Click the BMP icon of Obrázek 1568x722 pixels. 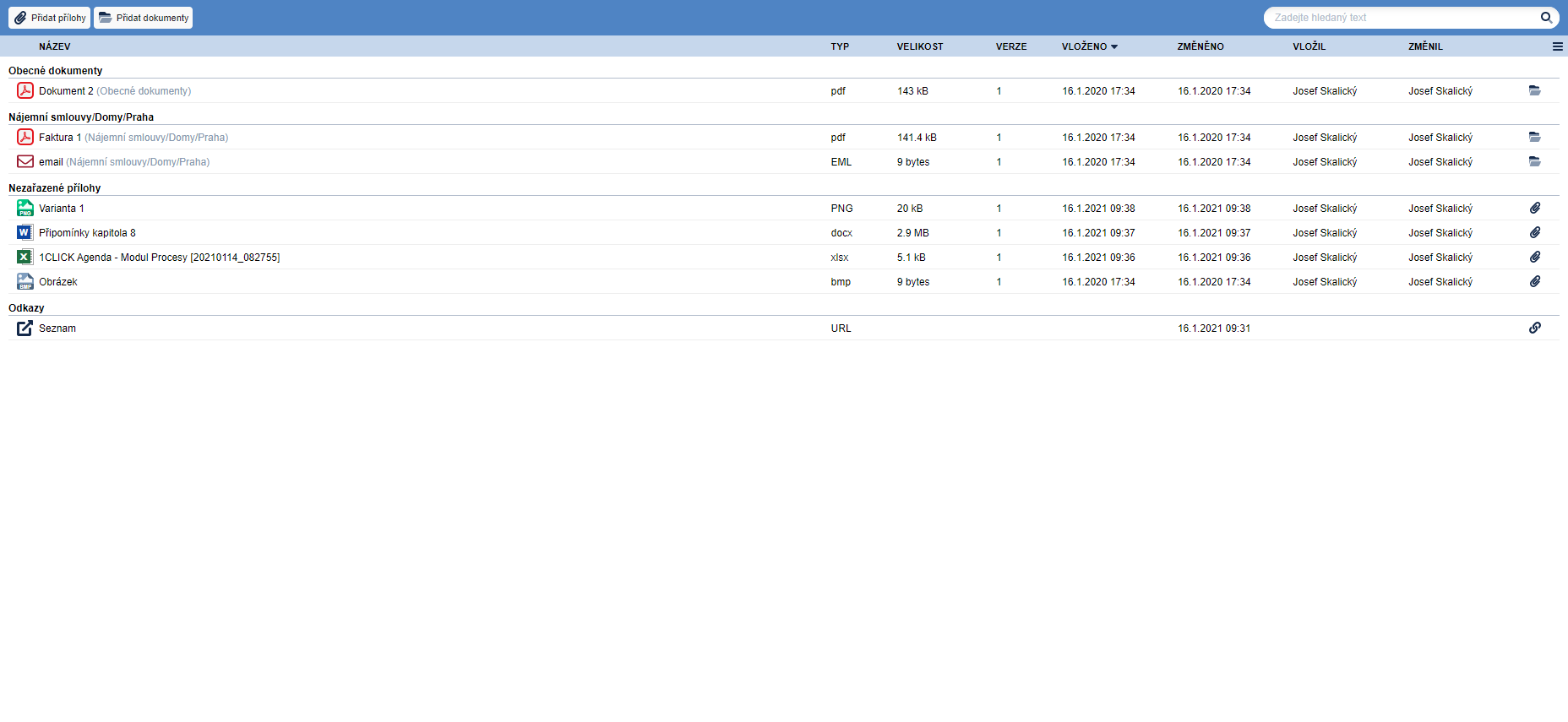(x=25, y=281)
